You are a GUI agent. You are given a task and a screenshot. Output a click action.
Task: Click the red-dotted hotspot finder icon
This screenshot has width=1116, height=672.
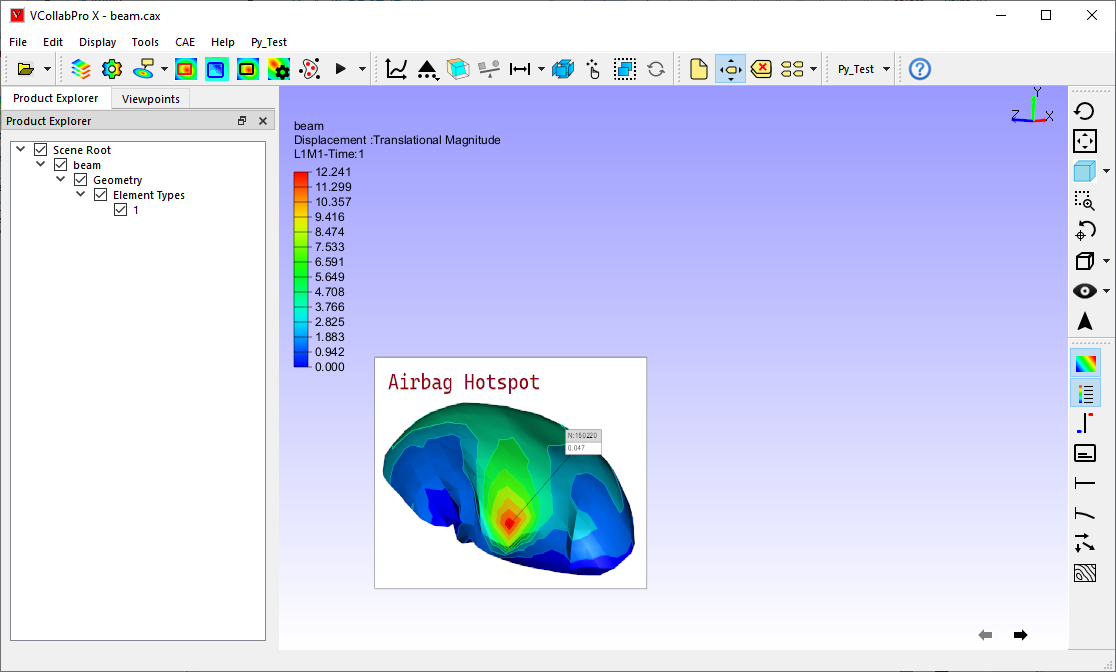click(x=310, y=69)
